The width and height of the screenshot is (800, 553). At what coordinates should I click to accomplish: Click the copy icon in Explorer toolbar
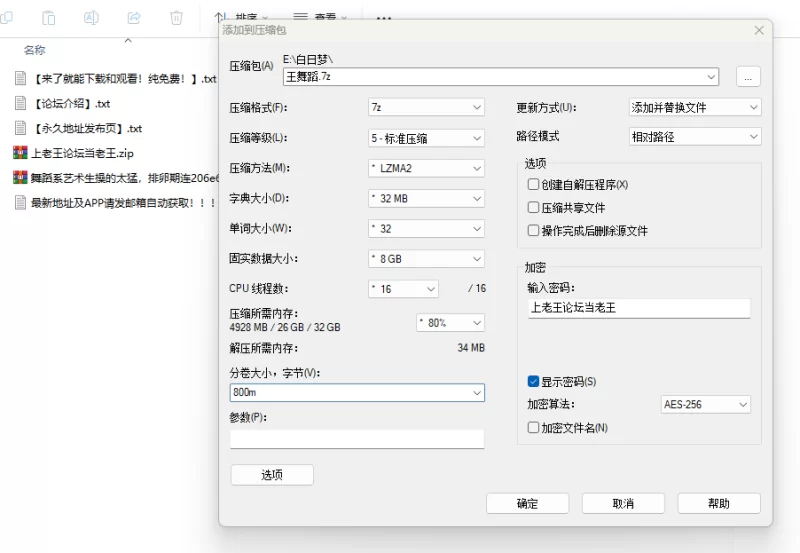click(x=6, y=17)
